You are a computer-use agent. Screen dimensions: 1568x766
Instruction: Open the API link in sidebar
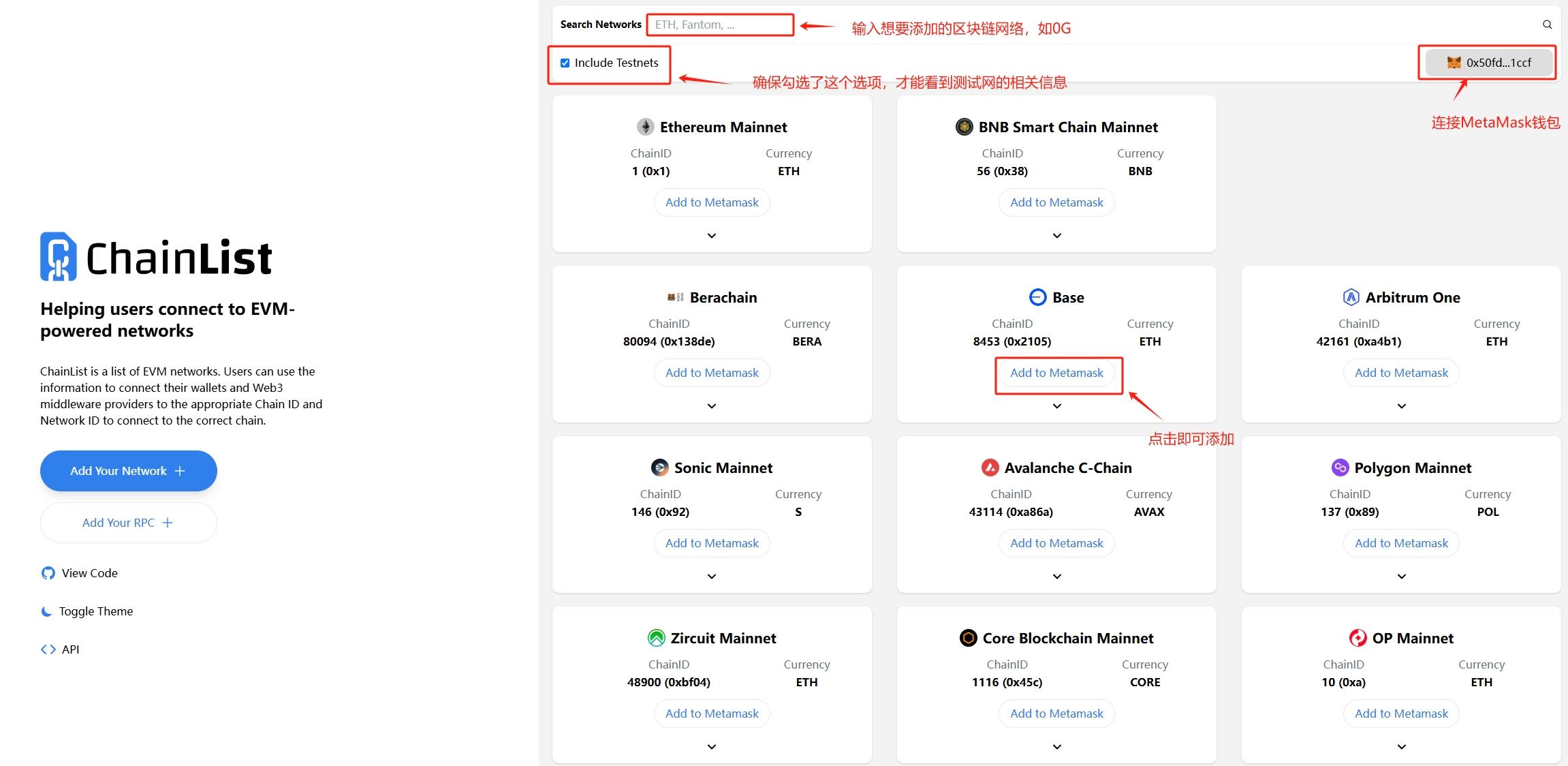tap(70, 649)
